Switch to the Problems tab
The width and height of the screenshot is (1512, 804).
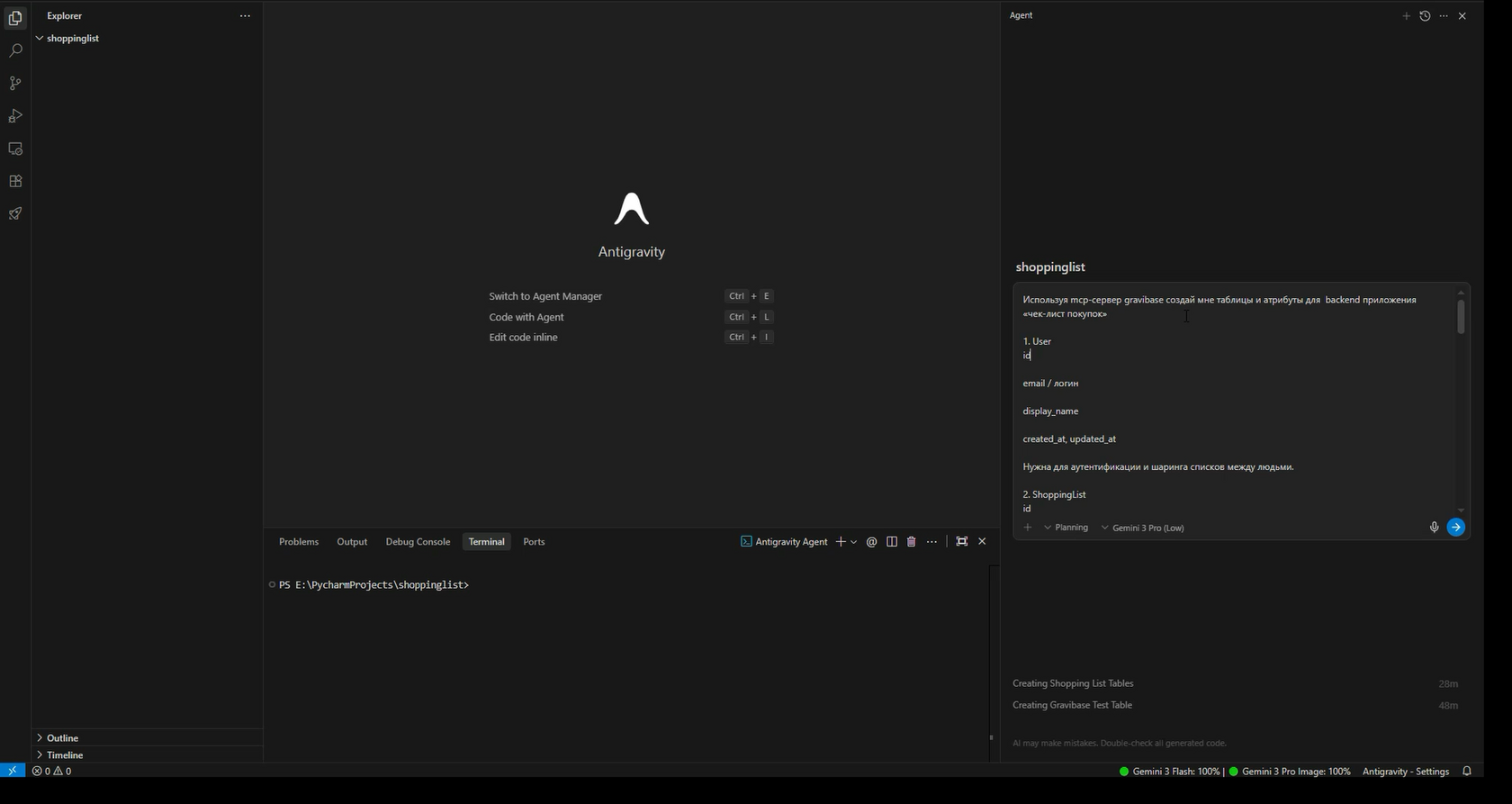299,541
